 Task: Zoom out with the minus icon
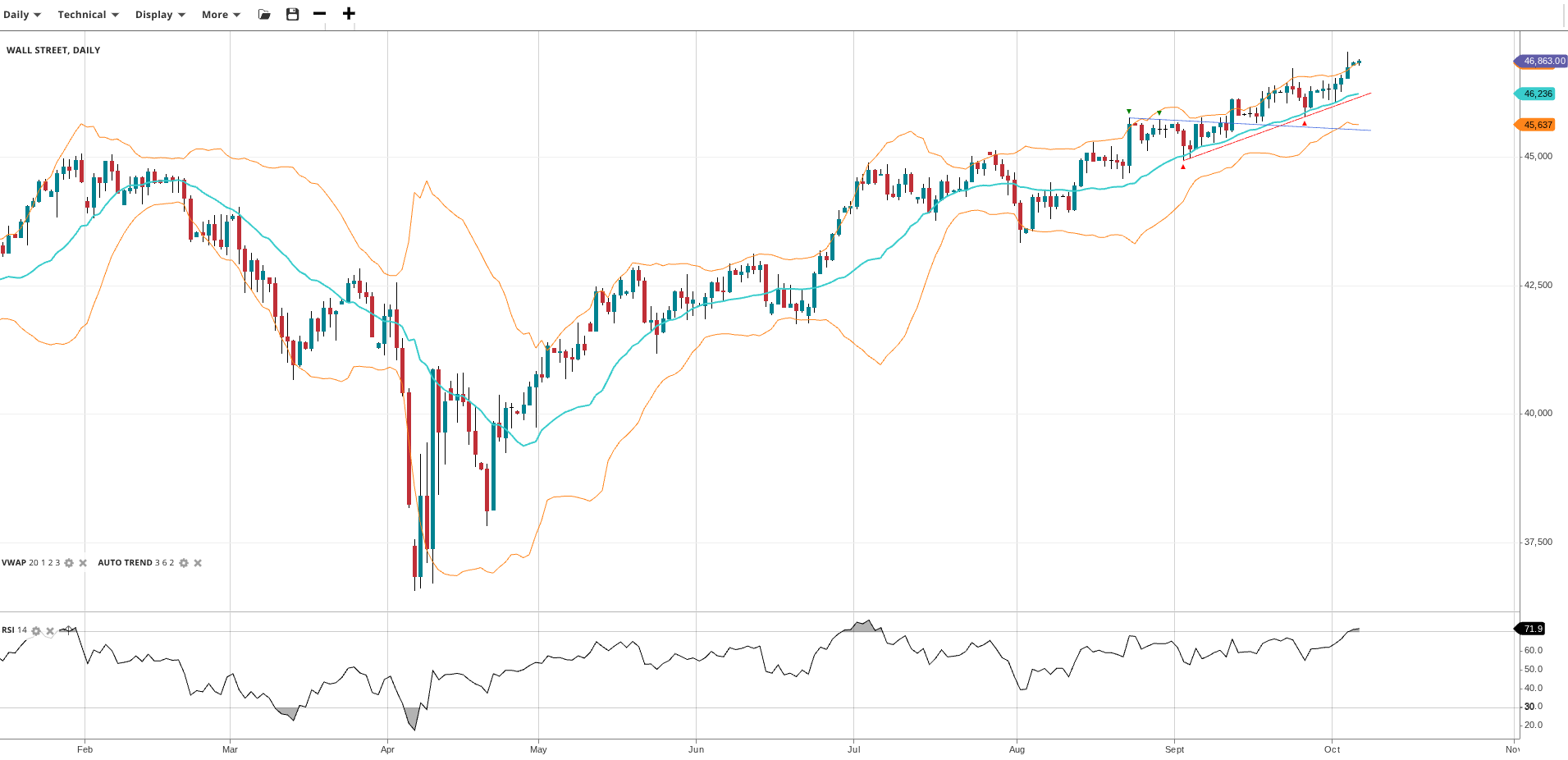320,14
